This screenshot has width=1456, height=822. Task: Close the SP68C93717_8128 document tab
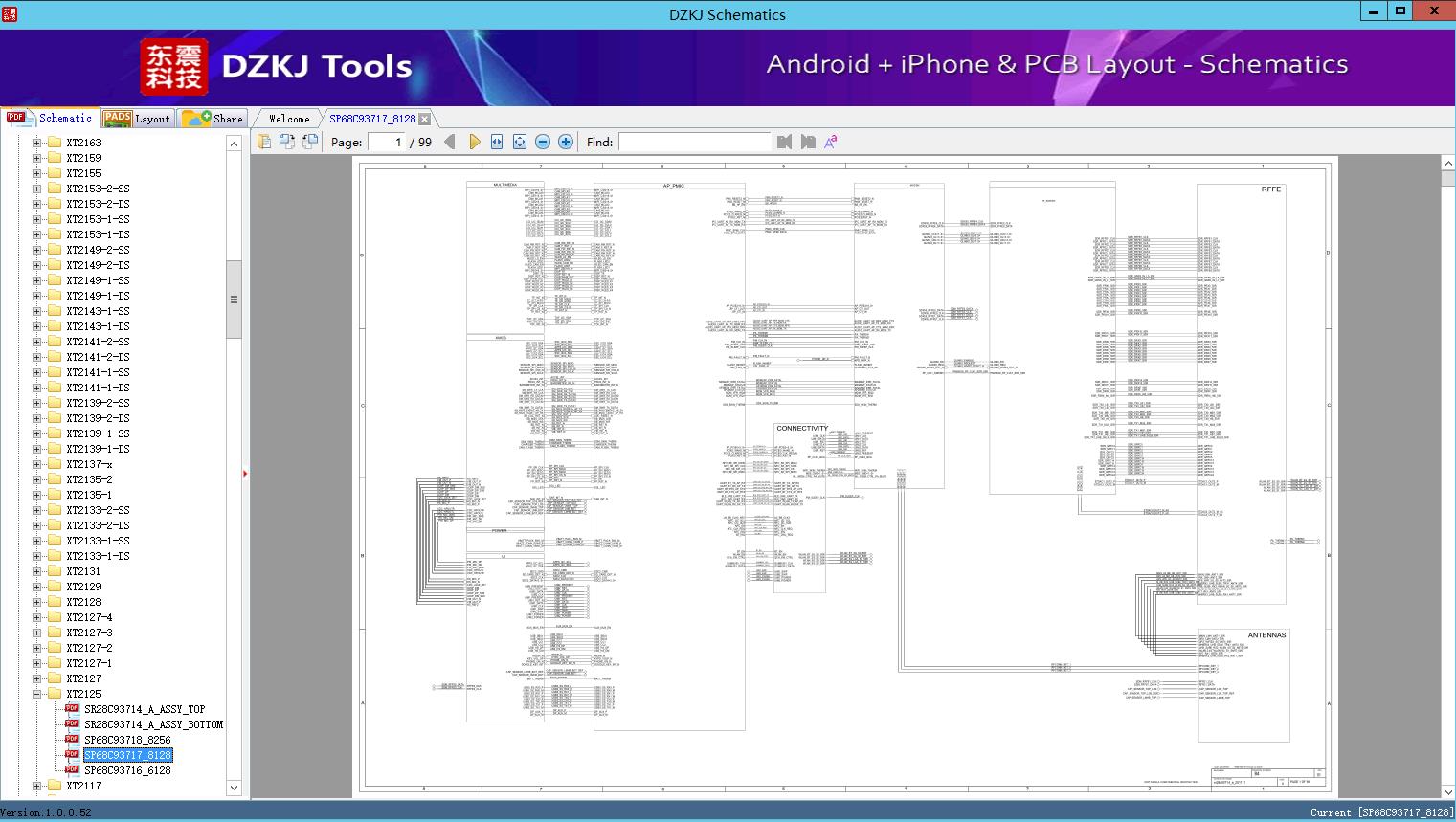424,119
